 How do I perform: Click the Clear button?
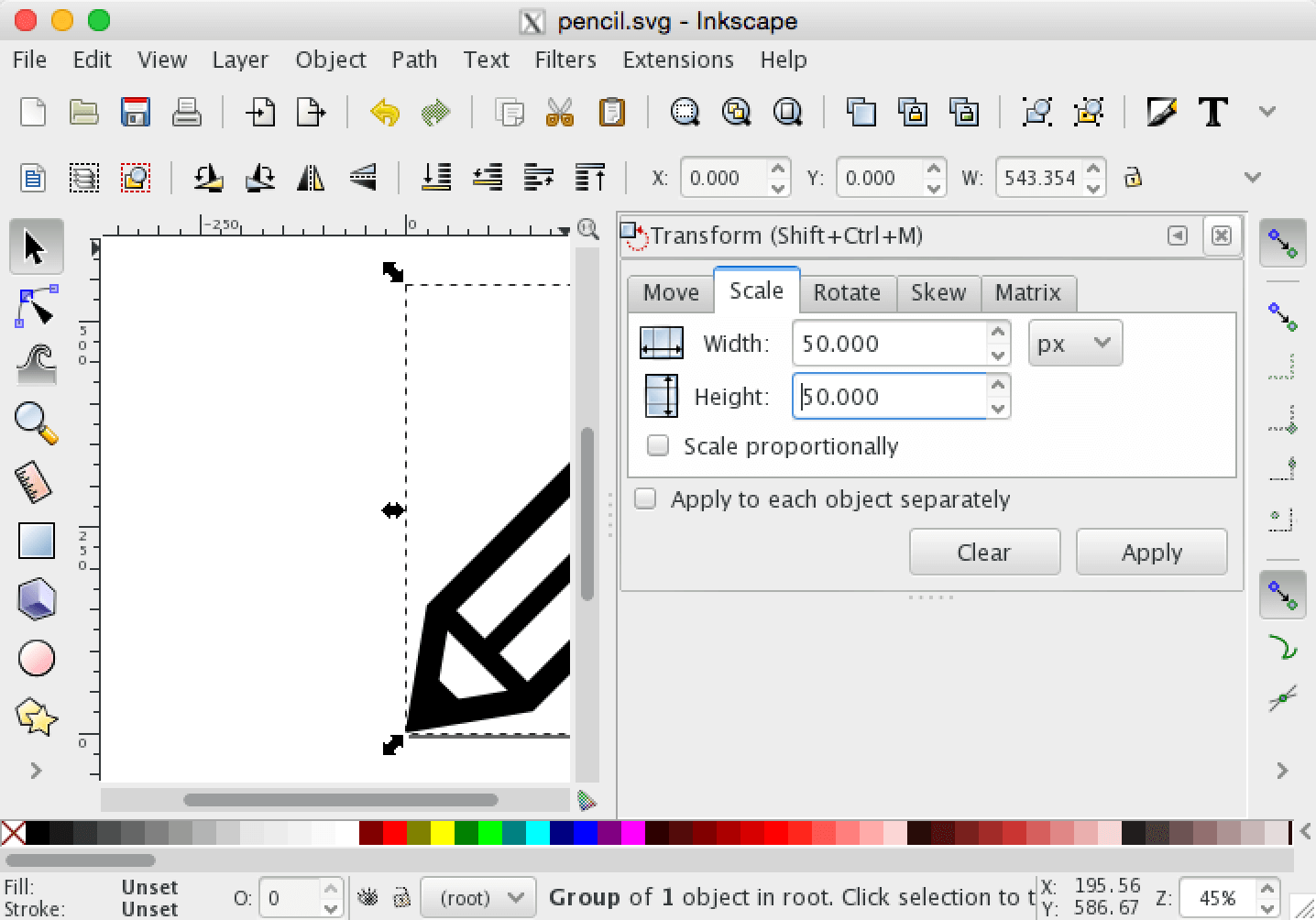point(983,552)
